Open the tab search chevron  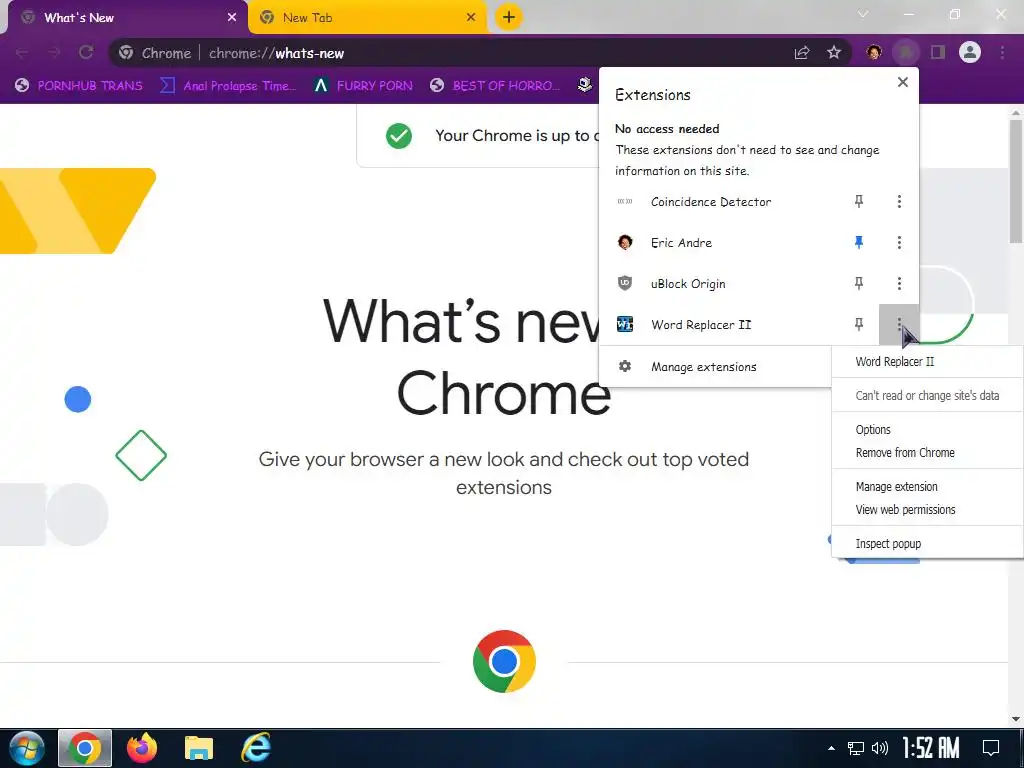[x=863, y=14]
